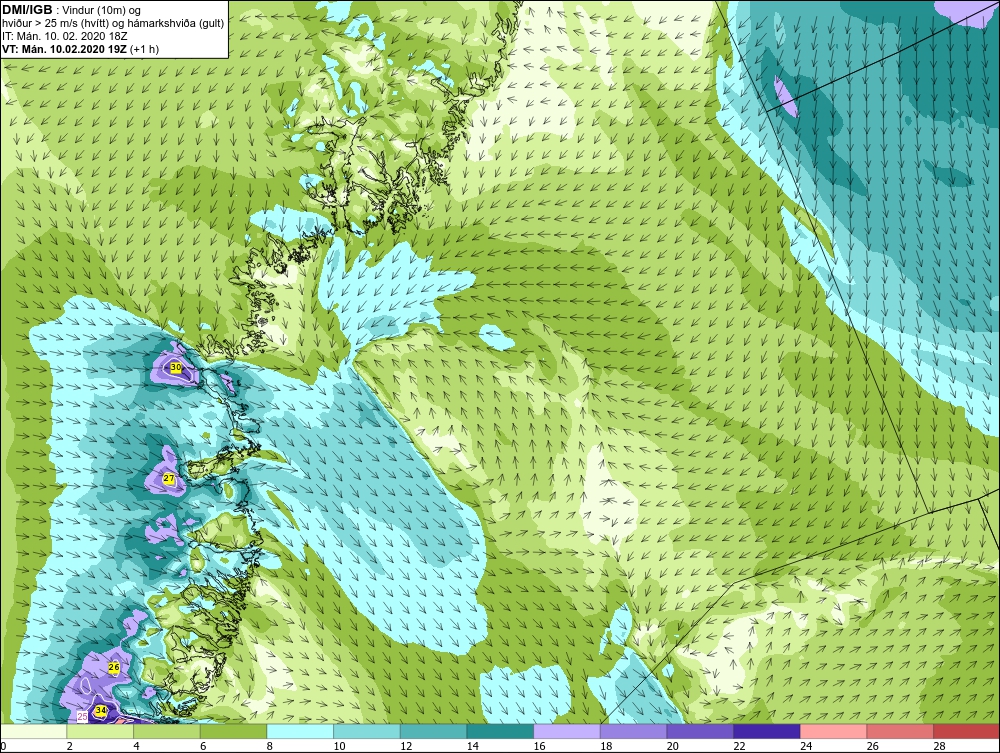Select the 16–18 m/s legend swatch
The image size is (1000, 753).
(x=566, y=731)
